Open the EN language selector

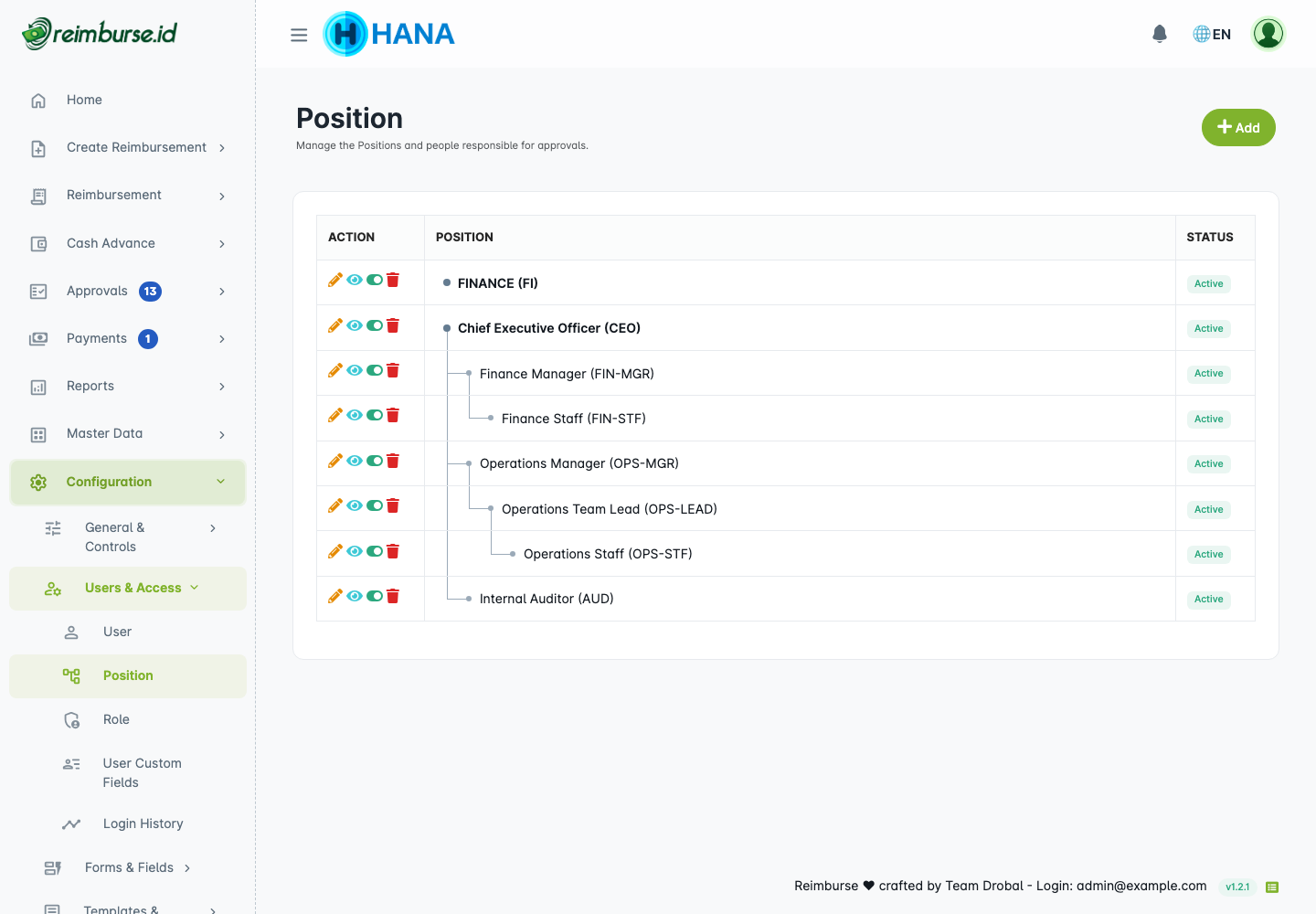[1212, 34]
